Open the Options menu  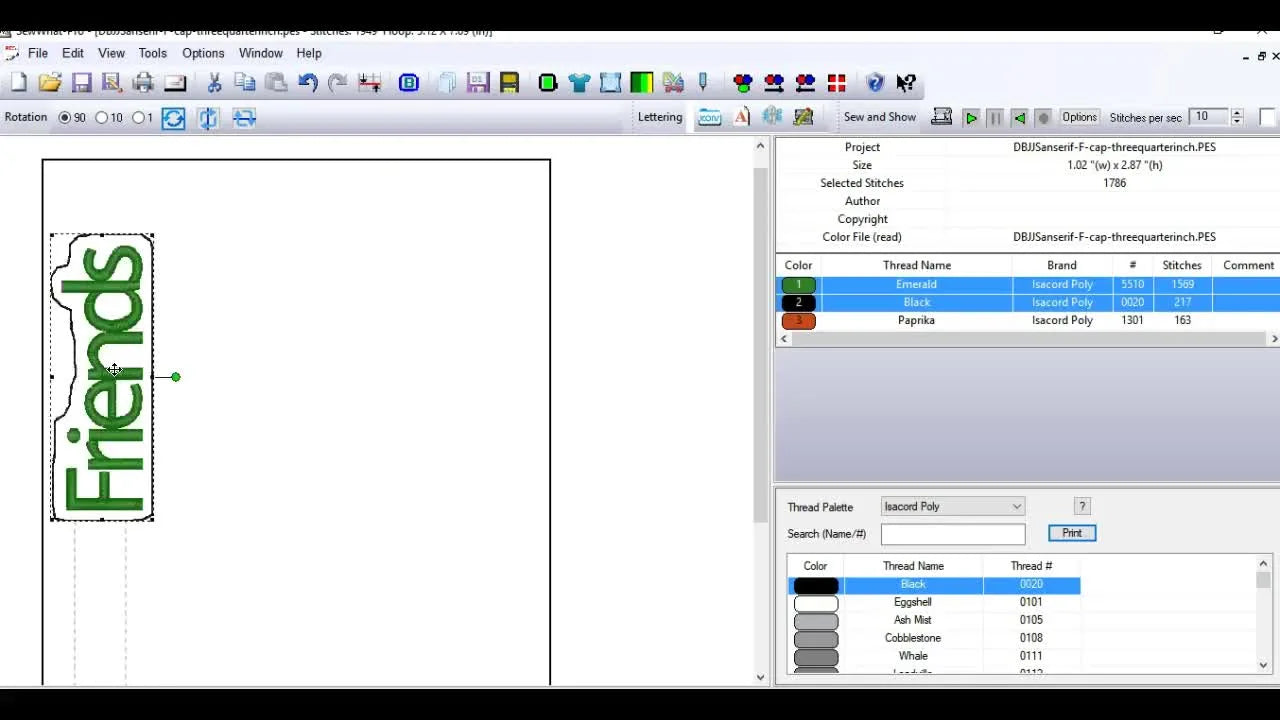(203, 53)
